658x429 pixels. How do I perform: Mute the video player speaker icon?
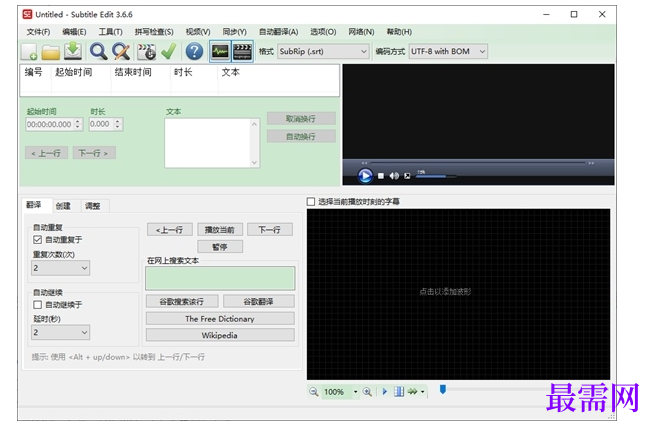pos(394,176)
